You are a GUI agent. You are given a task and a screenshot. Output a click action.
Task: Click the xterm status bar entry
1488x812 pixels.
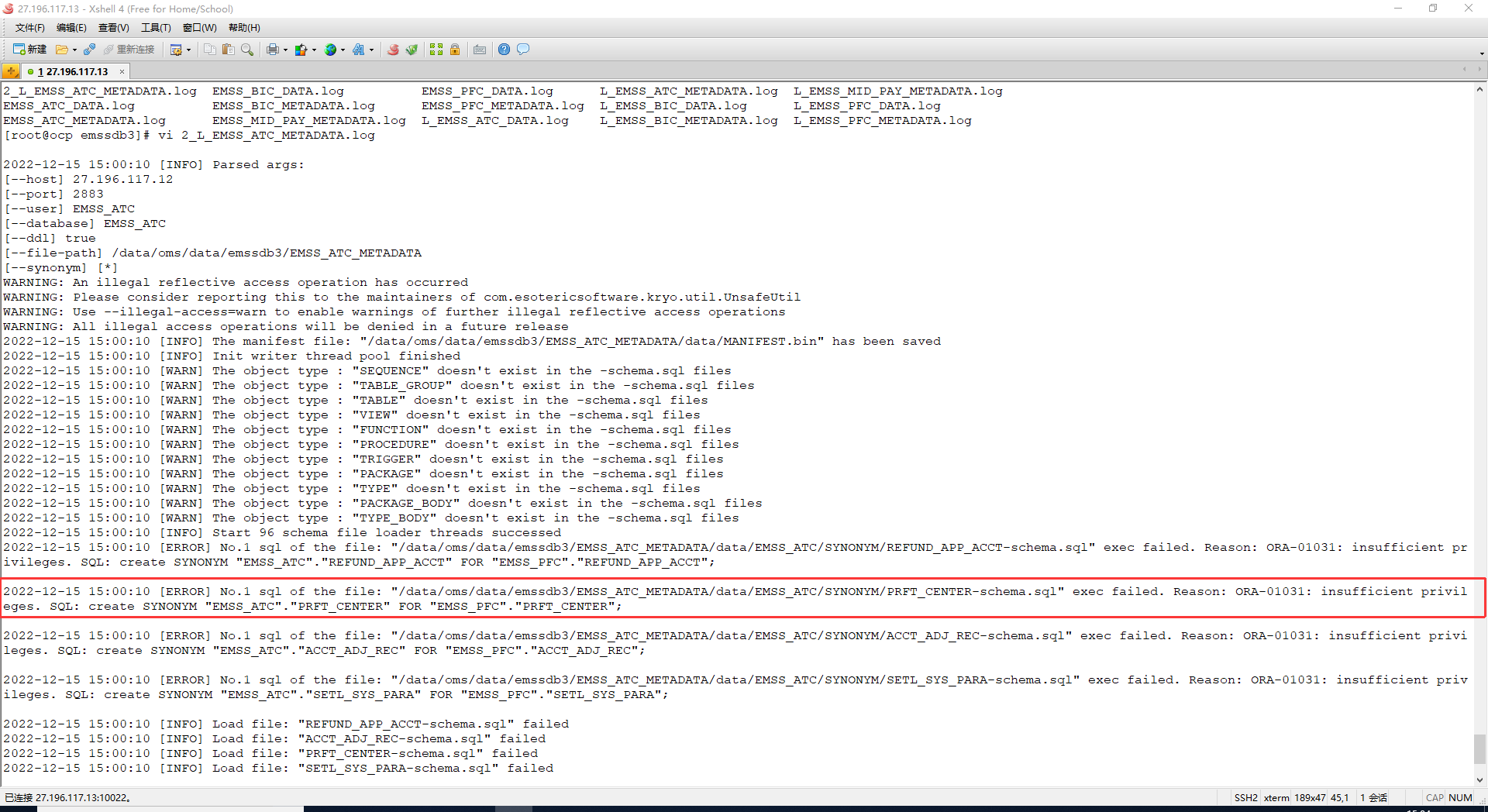click(1276, 797)
